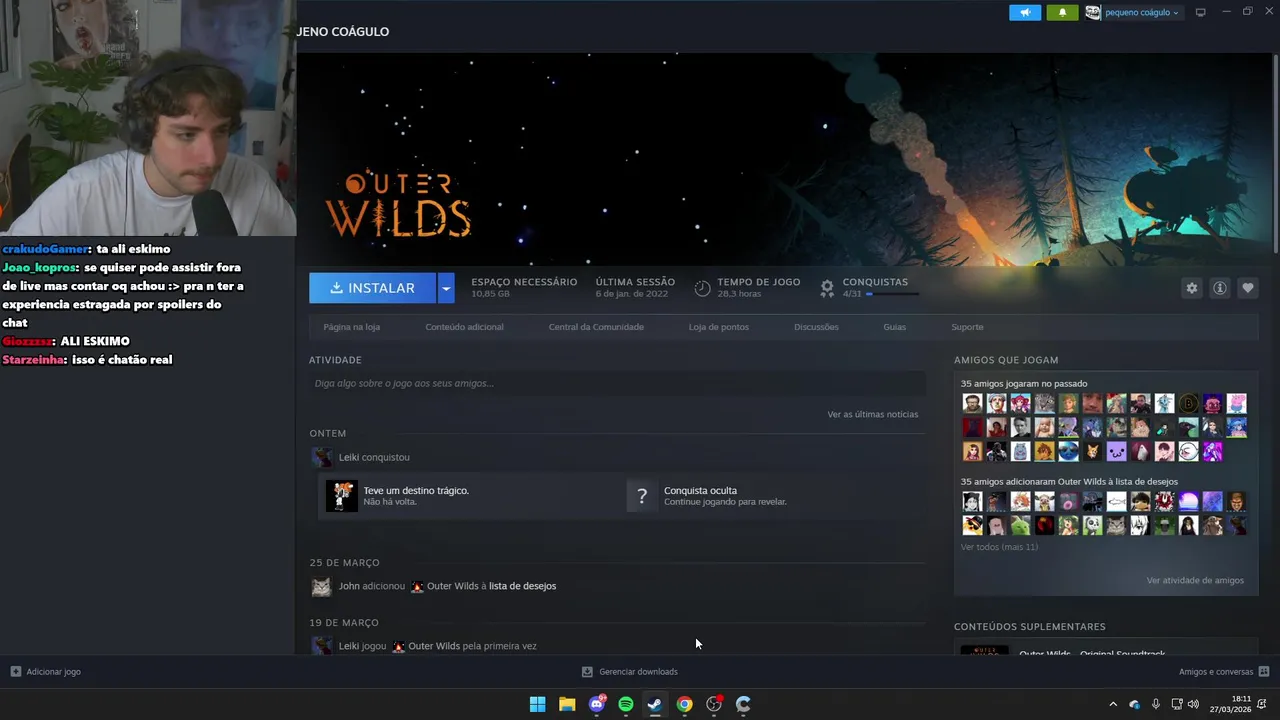This screenshot has width=1280, height=720.
Task: Open the Suporte tab
Action: (x=967, y=327)
